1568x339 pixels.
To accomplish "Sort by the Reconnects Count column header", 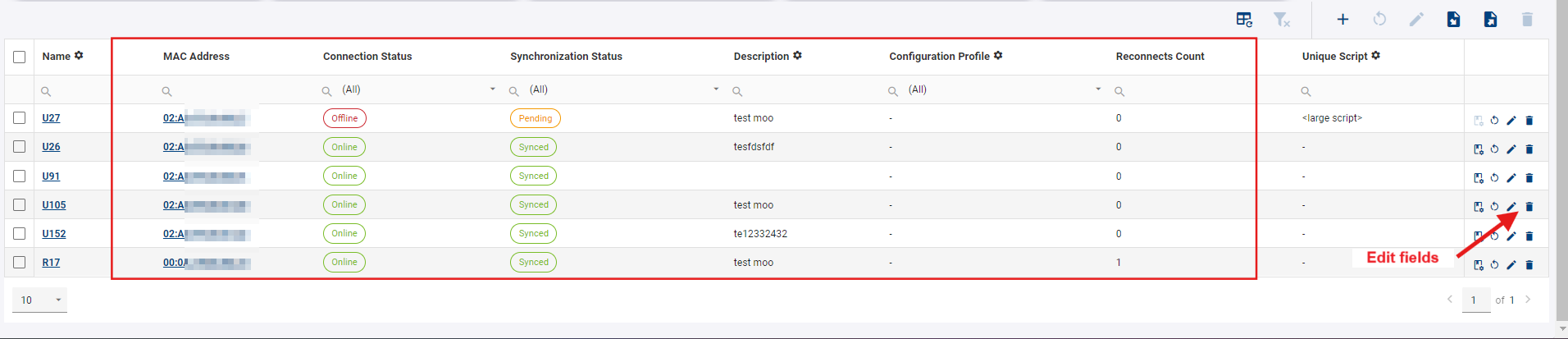I will [1160, 57].
